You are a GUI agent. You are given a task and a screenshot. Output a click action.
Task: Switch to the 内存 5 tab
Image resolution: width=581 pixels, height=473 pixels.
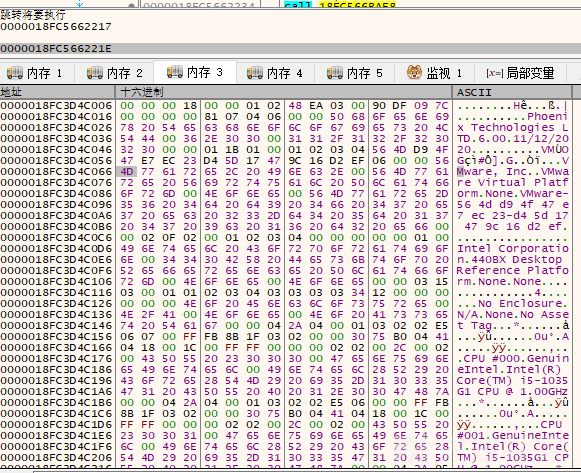click(354, 73)
